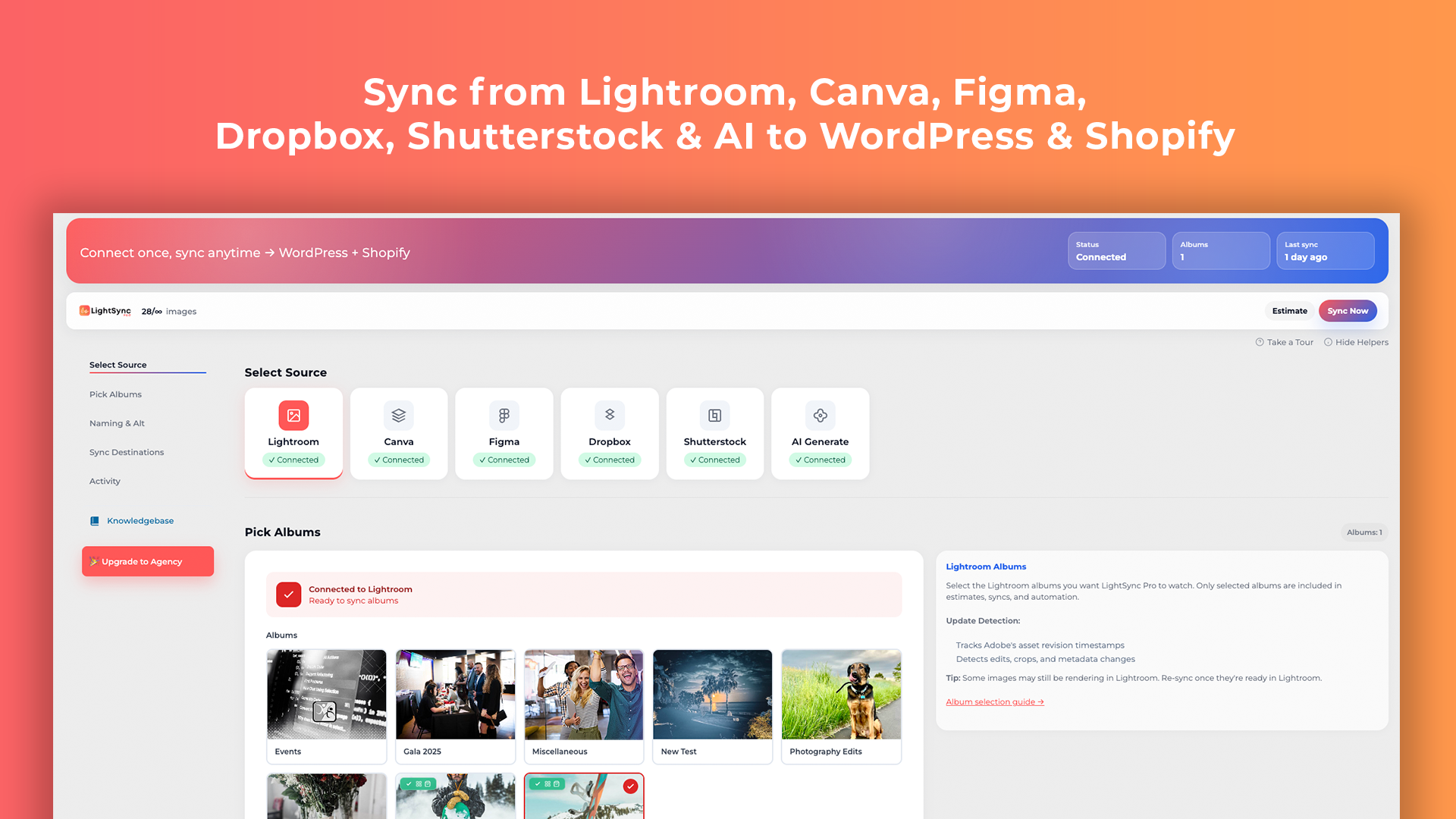Select the Dropbox source icon
The image size is (1456, 819).
point(610,416)
